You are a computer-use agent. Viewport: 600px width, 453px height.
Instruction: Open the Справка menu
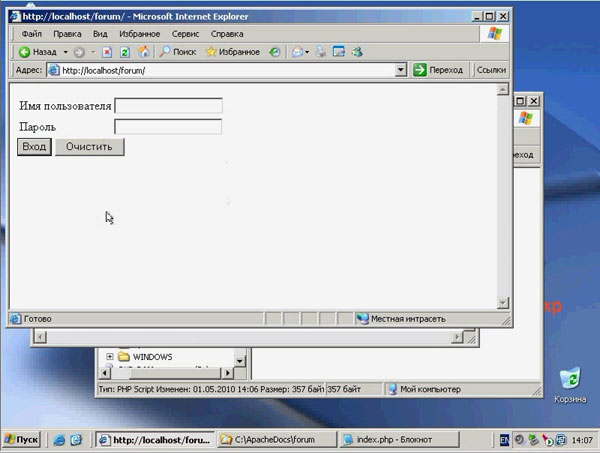click(x=227, y=34)
